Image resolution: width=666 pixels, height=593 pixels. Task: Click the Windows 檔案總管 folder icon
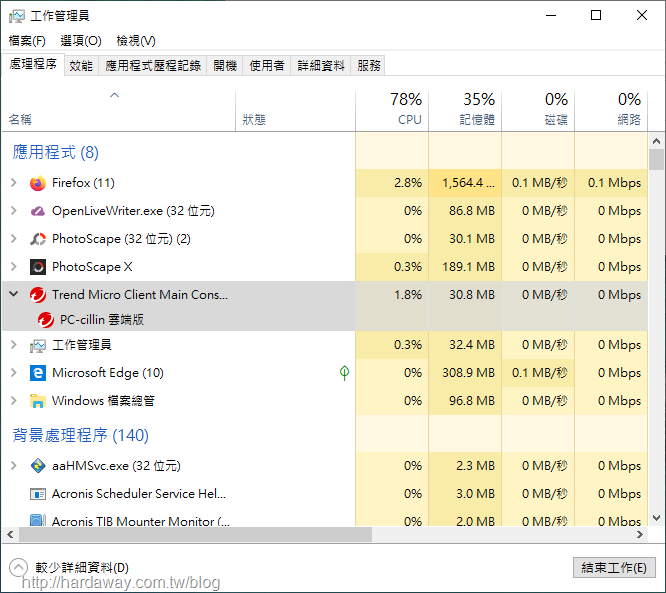38,401
